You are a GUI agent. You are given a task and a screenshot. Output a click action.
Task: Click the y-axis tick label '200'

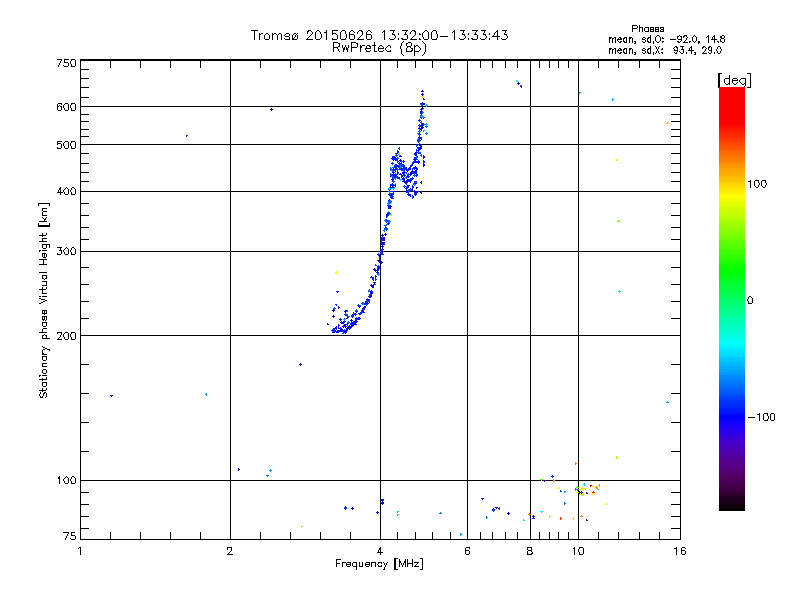coord(66,336)
